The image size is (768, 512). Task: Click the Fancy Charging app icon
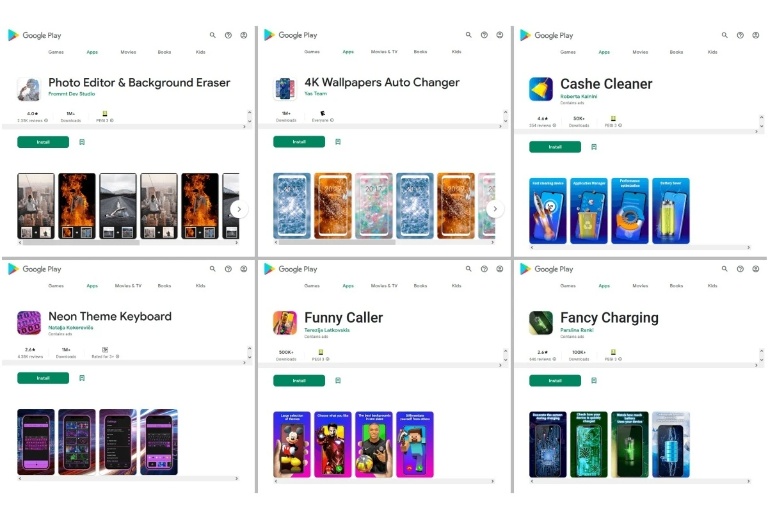pyautogui.click(x=541, y=322)
